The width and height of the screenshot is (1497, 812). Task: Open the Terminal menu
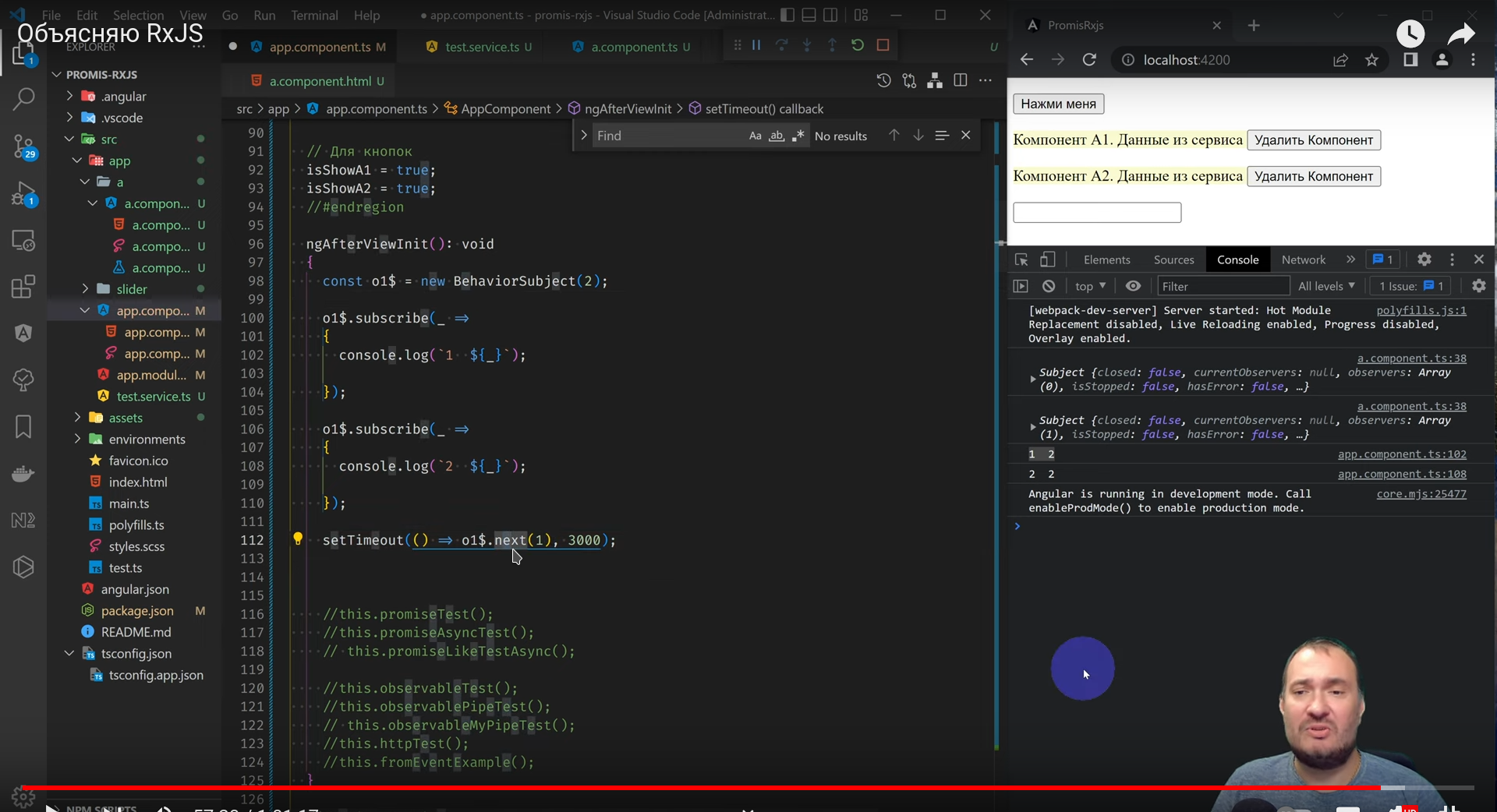(314, 15)
